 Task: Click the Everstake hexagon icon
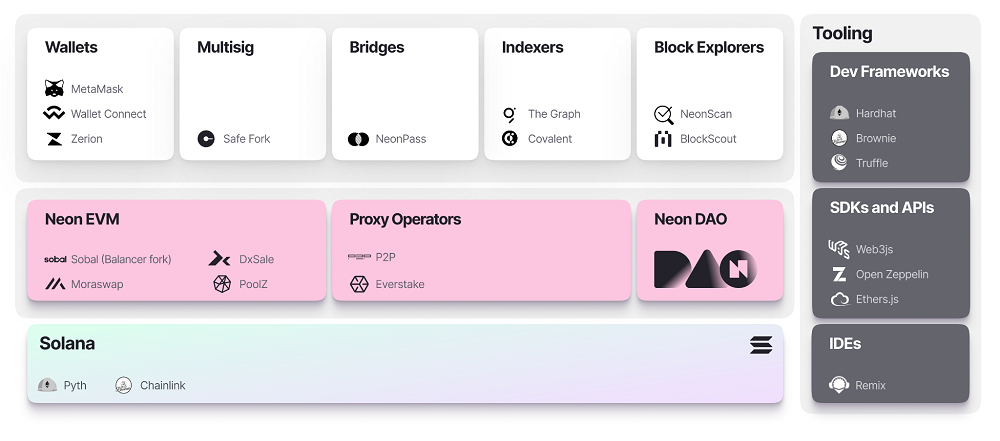coord(359,284)
